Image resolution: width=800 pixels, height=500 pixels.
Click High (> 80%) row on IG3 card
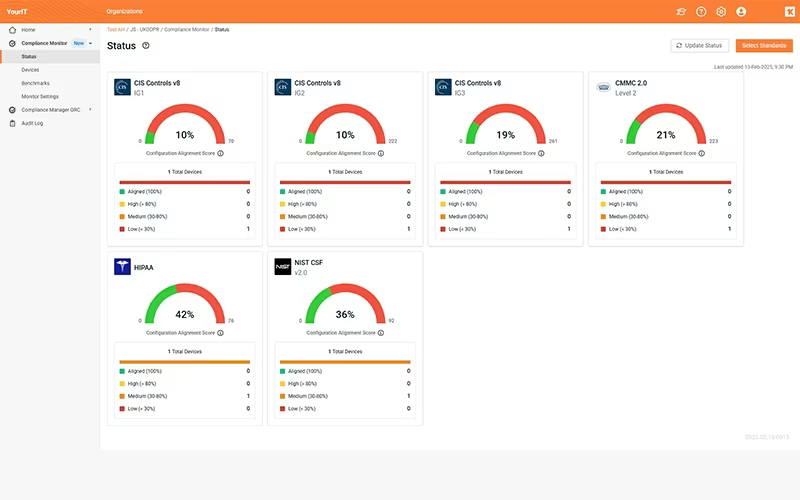[x=506, y=204]
